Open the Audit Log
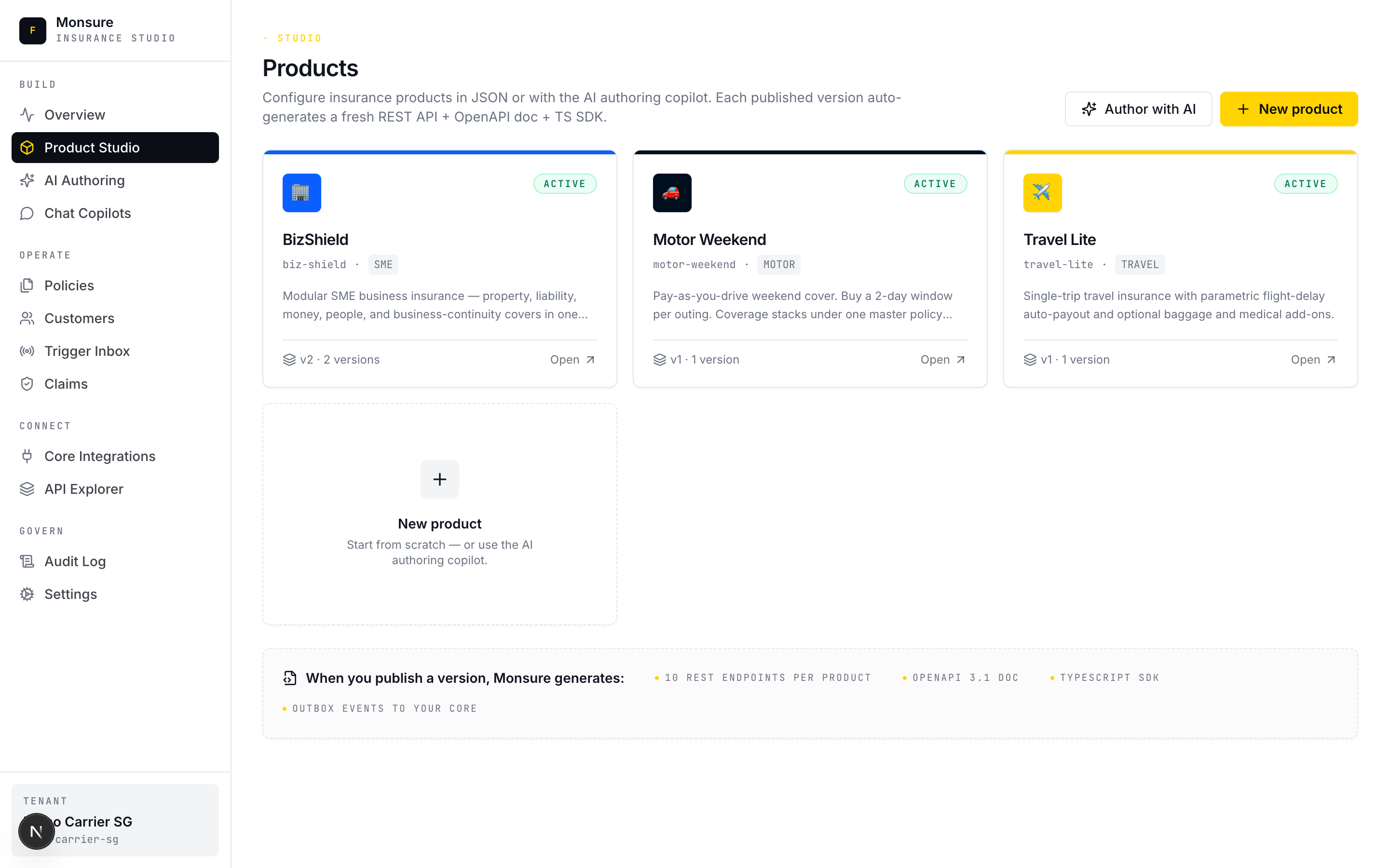 (75, 561)
